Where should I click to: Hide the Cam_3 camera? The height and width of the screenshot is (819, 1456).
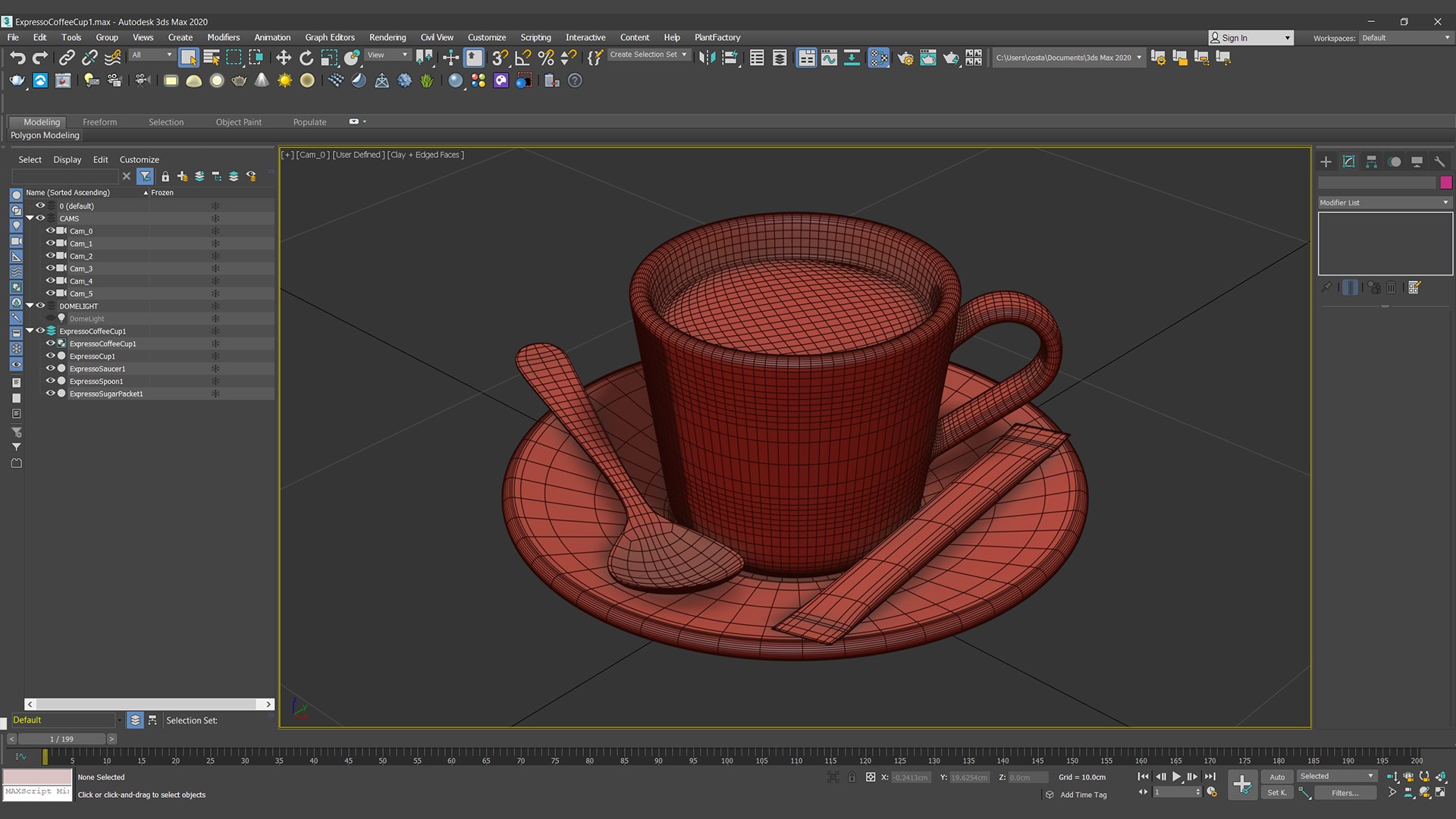(x=51, y=268)
